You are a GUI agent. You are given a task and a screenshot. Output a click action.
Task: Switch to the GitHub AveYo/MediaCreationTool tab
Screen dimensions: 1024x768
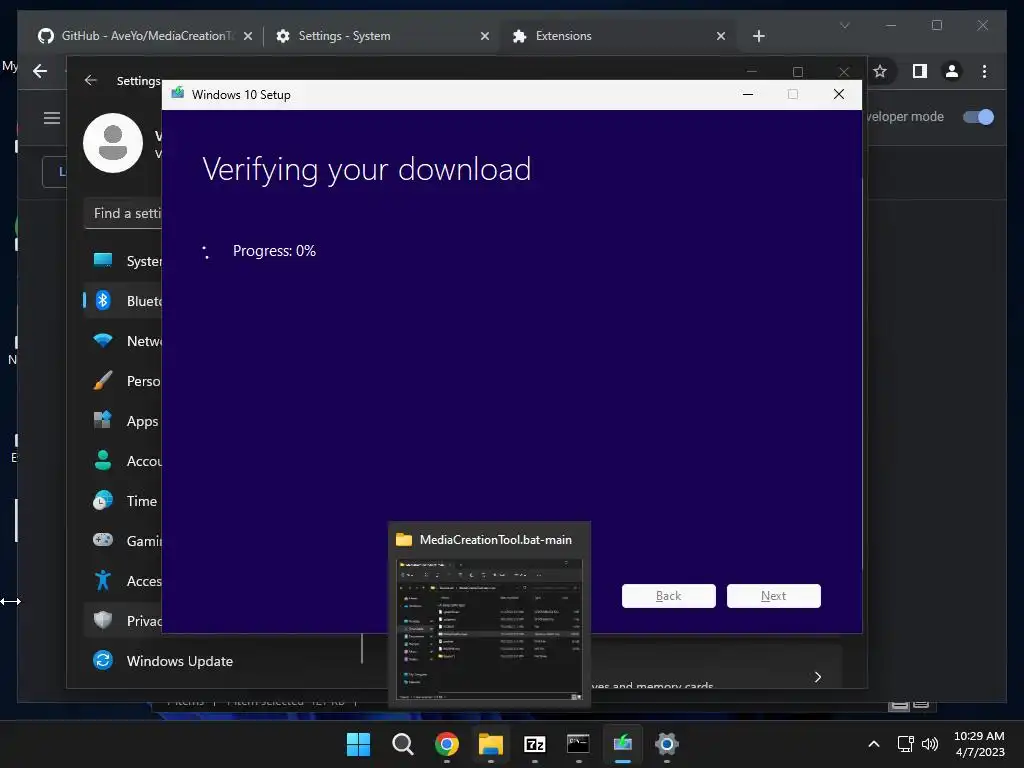pos(145,36)
